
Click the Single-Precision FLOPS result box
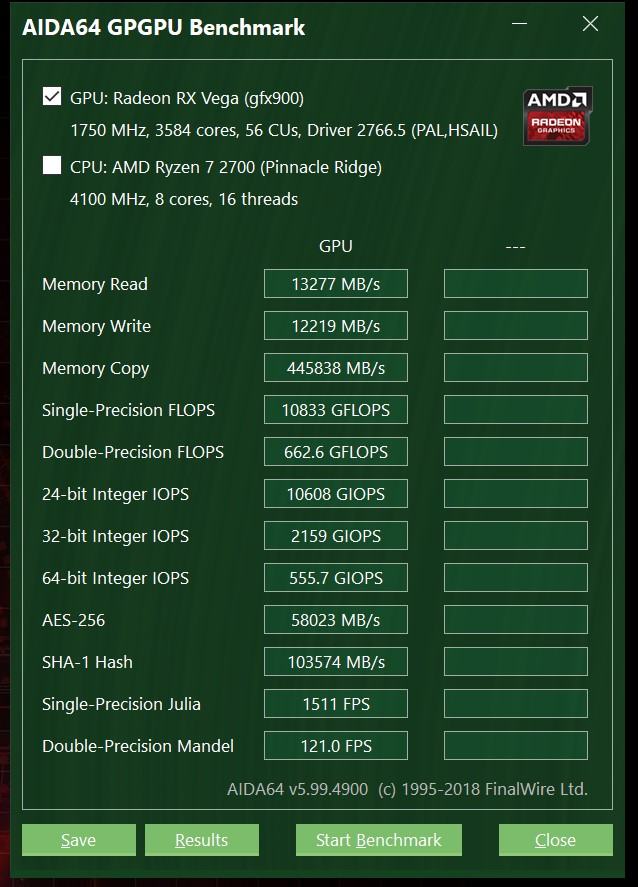coord(336,410)
